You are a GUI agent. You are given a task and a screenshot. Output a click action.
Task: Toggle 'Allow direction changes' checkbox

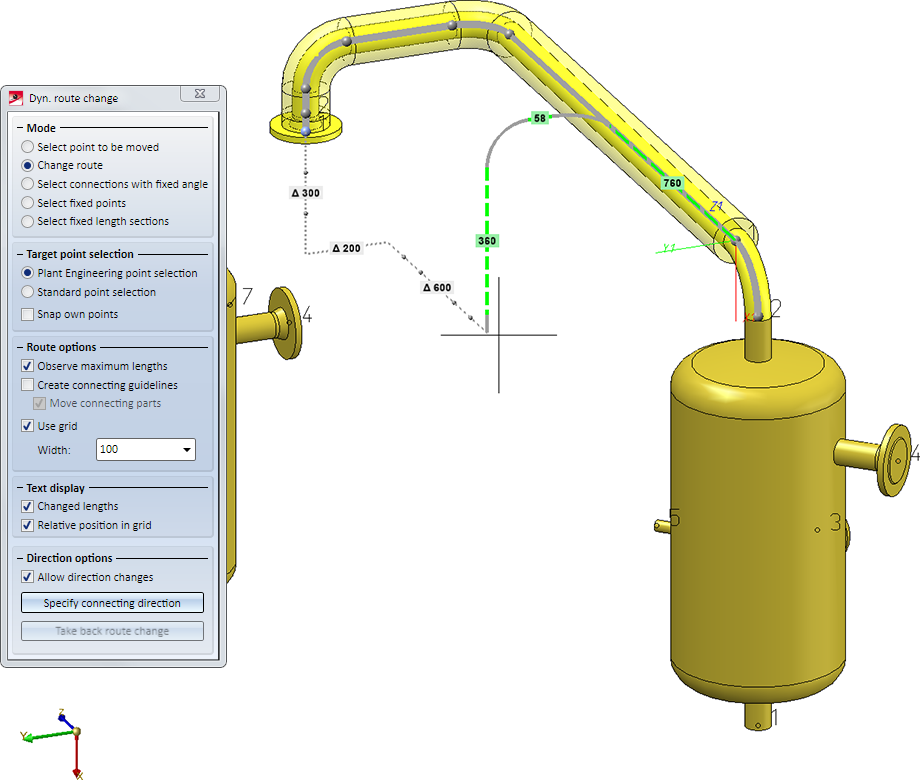point(28,577)
